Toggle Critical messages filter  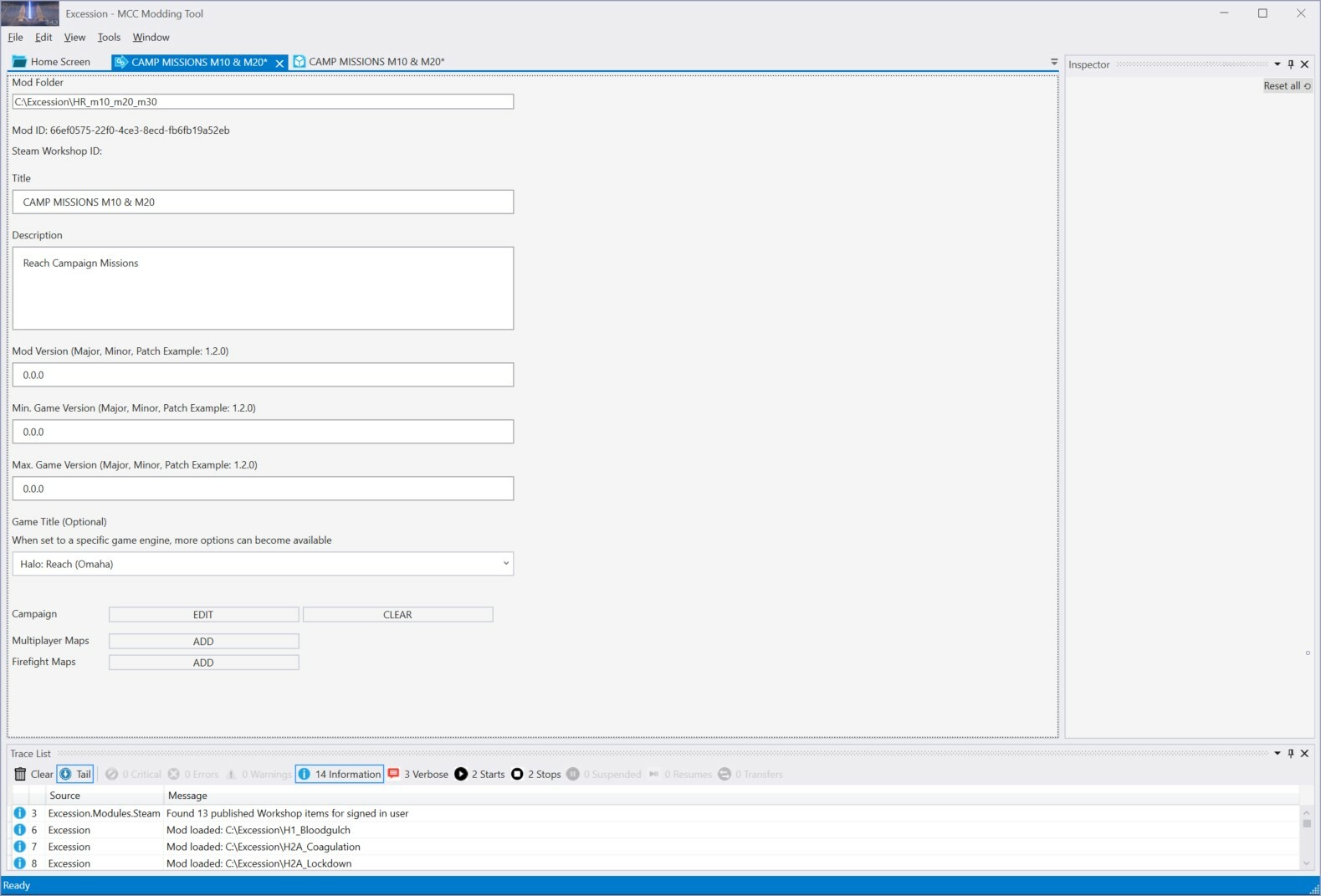(133, 775)
